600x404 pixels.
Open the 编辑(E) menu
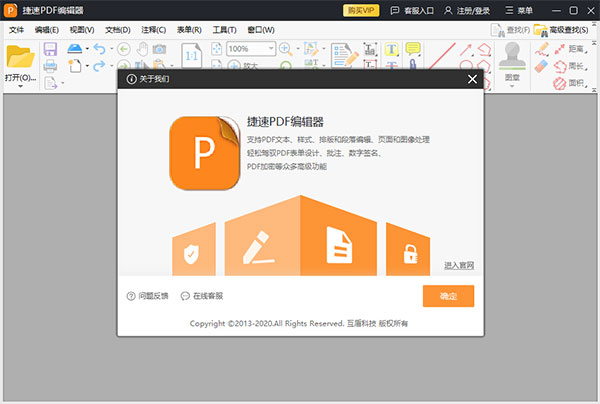[47, 30]
